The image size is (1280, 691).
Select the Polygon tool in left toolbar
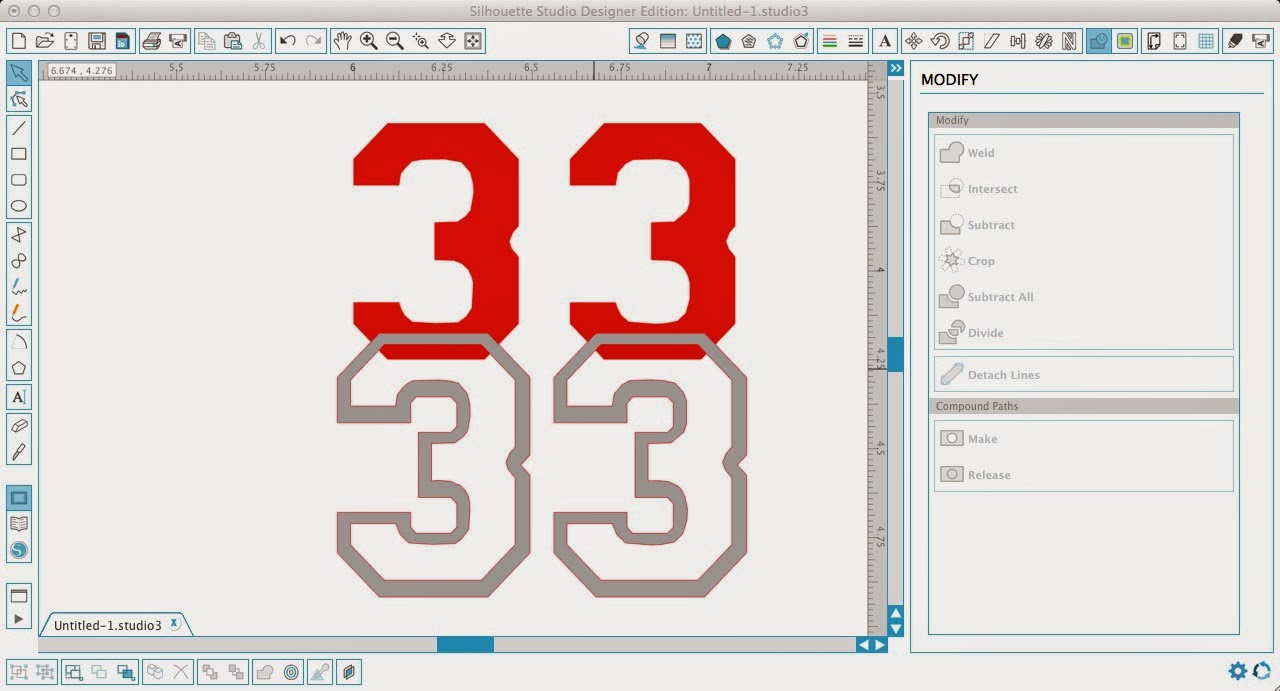pos(19,367)
